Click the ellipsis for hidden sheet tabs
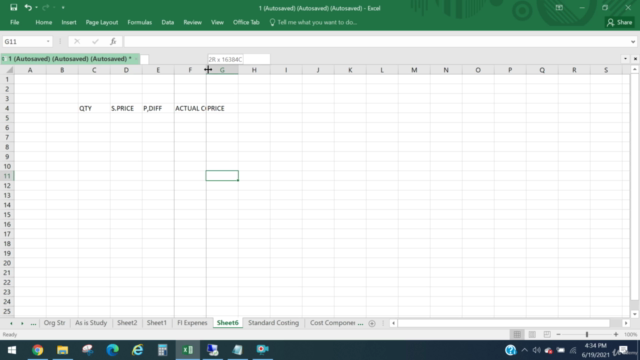640x360 pixels. [x=33, y=323]
